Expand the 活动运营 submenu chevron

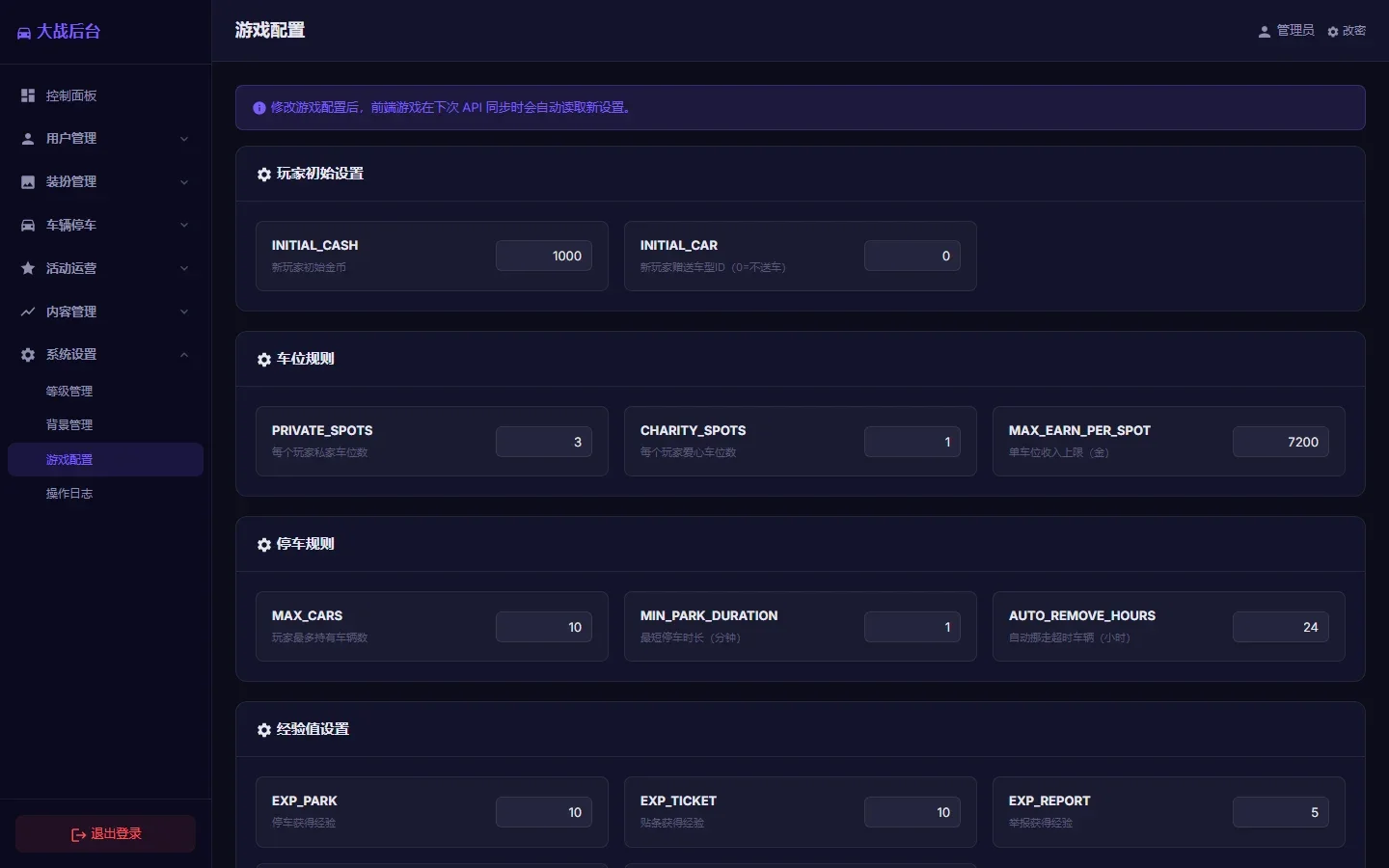click(x=184, y=268)
